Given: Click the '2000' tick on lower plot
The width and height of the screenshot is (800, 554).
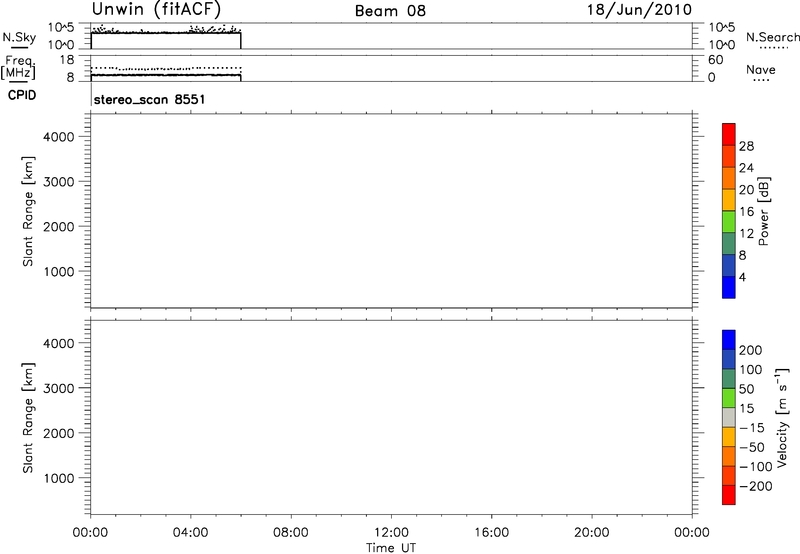Looking at the screenshot, I should 59,433.
